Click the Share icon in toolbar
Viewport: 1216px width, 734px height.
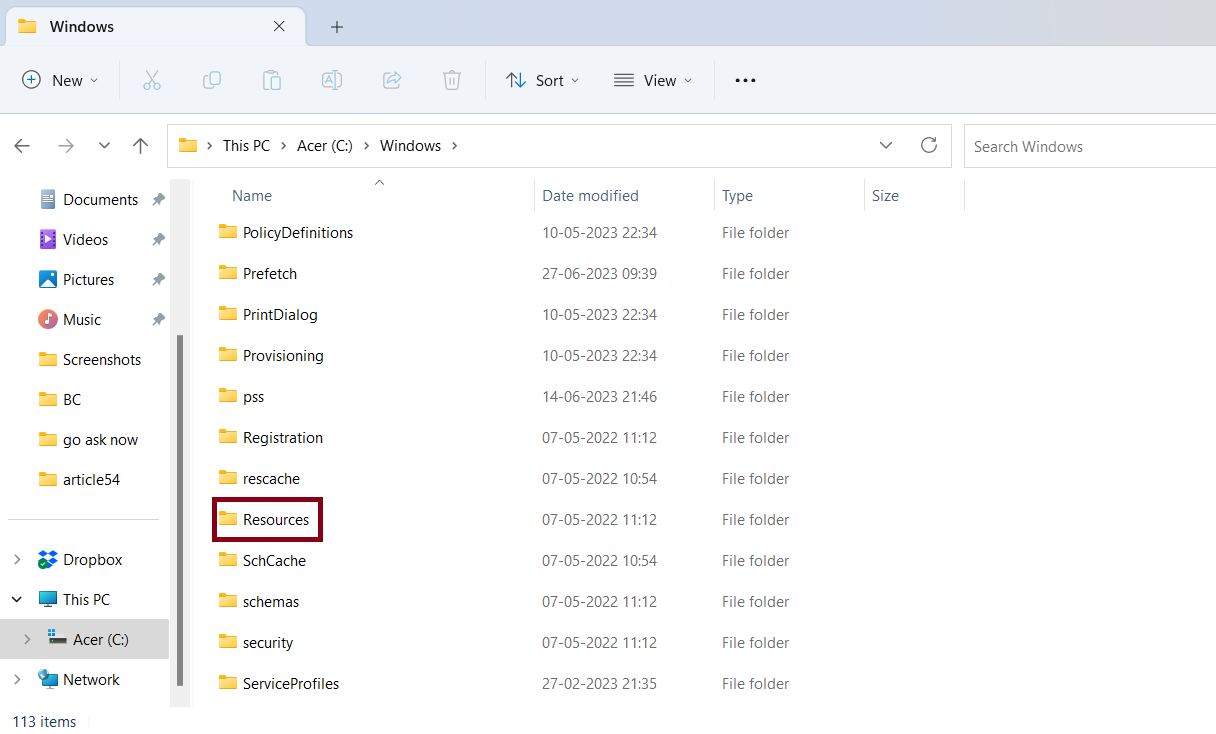[392, 80]
